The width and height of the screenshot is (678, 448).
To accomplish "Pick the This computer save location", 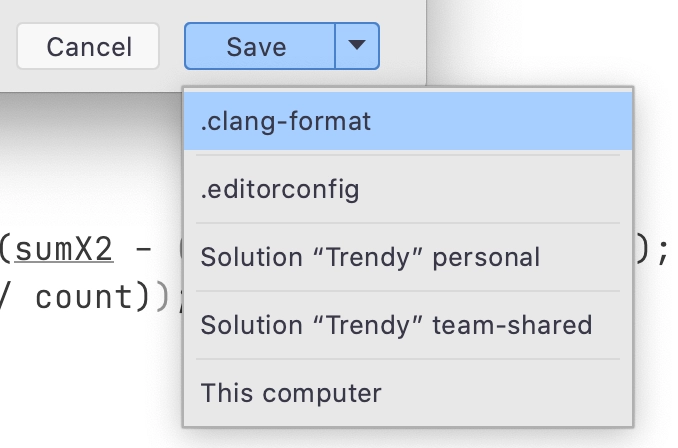I will (408, 393).
